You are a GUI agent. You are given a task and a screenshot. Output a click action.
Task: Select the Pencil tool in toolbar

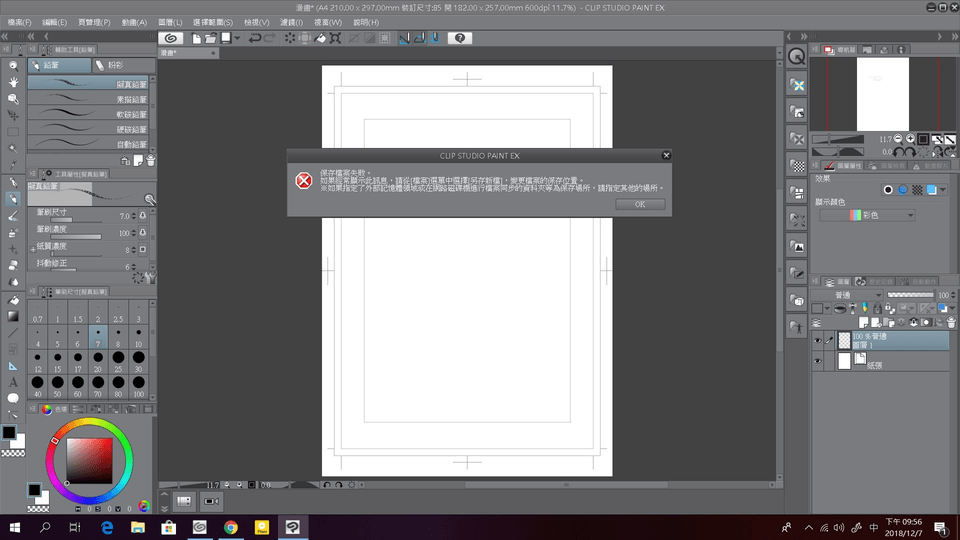click(13, 199)
